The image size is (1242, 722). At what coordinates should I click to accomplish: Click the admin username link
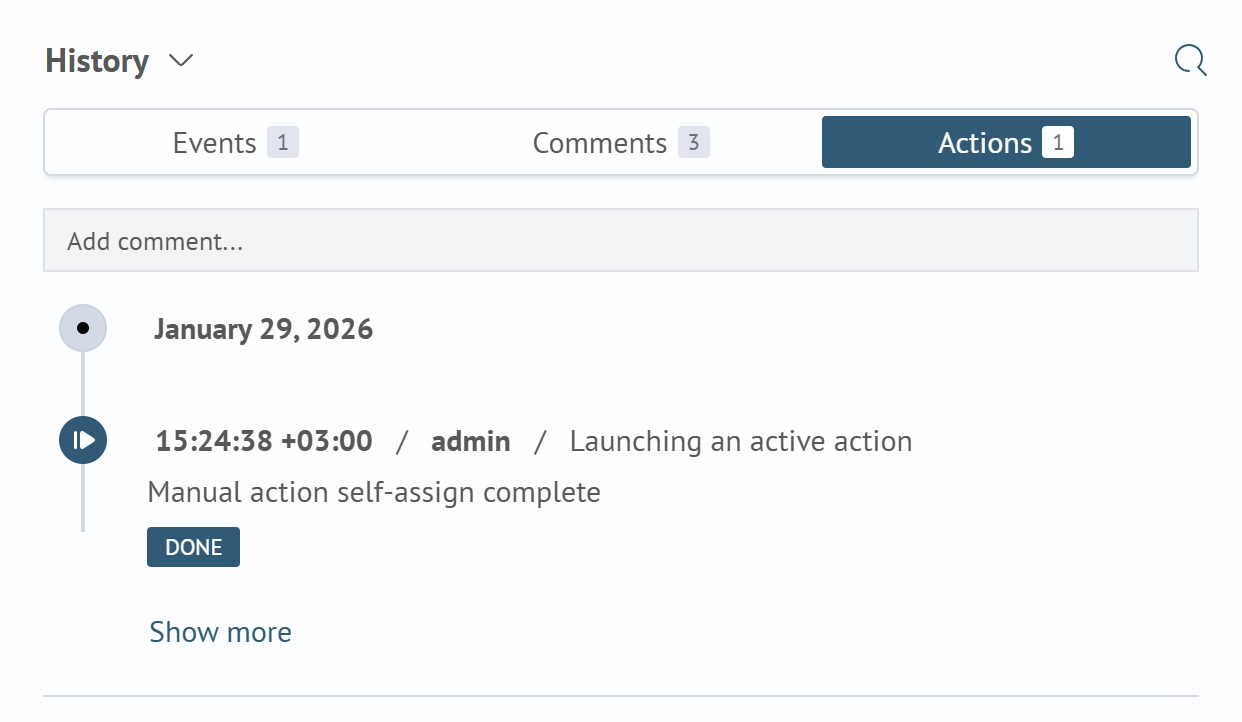(471, 441)
